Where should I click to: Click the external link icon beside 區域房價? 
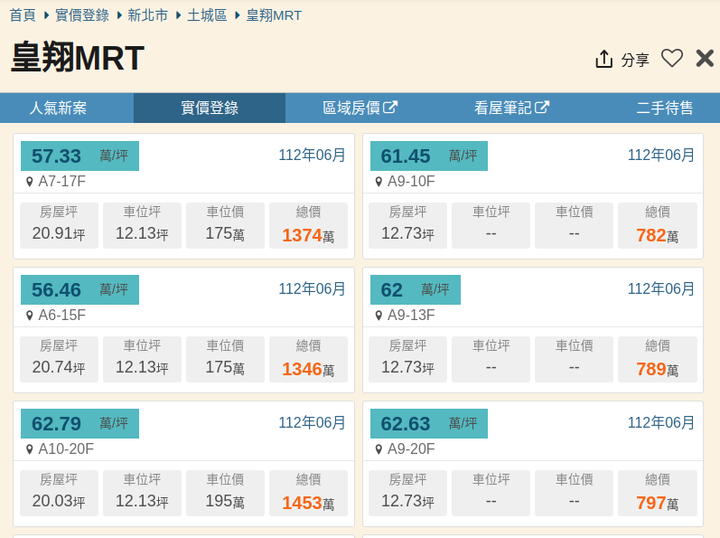coord(390,107)
